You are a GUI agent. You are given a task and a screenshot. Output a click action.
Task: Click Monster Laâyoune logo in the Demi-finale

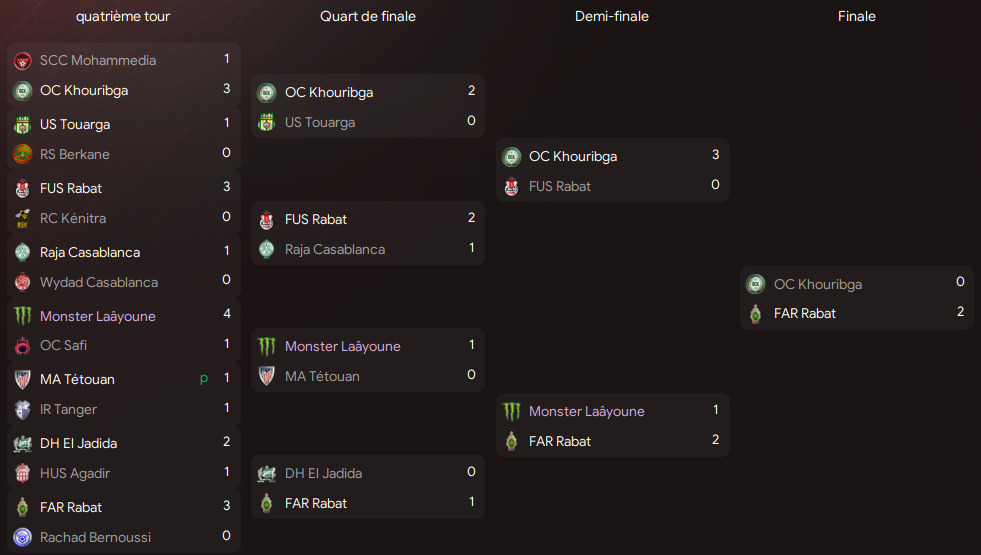511,411
